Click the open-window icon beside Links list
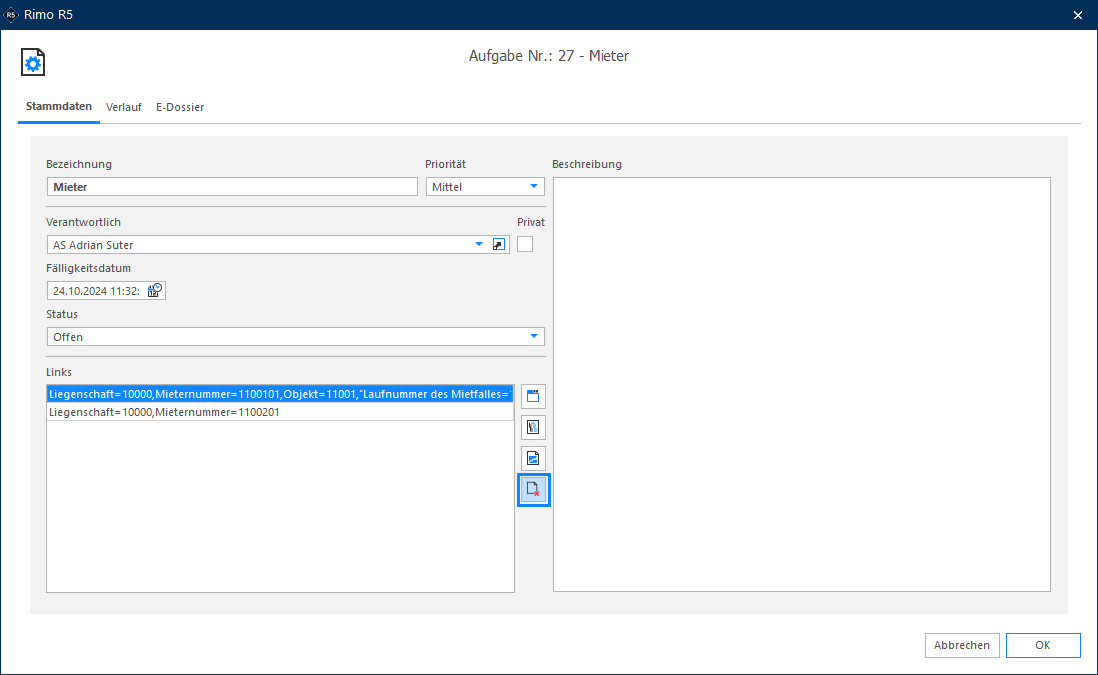The height and width of the screenshot is (675, 1098). [x=533, y=396]
